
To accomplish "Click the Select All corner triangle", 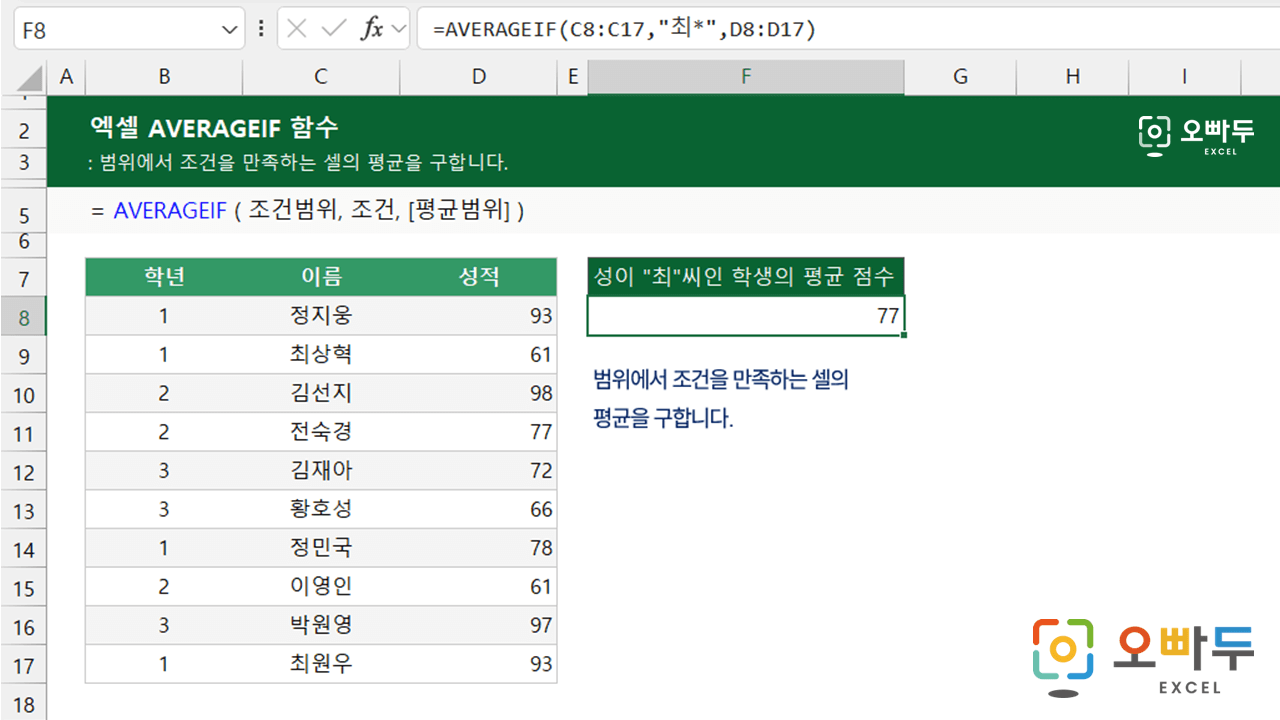I will point(30,78).
